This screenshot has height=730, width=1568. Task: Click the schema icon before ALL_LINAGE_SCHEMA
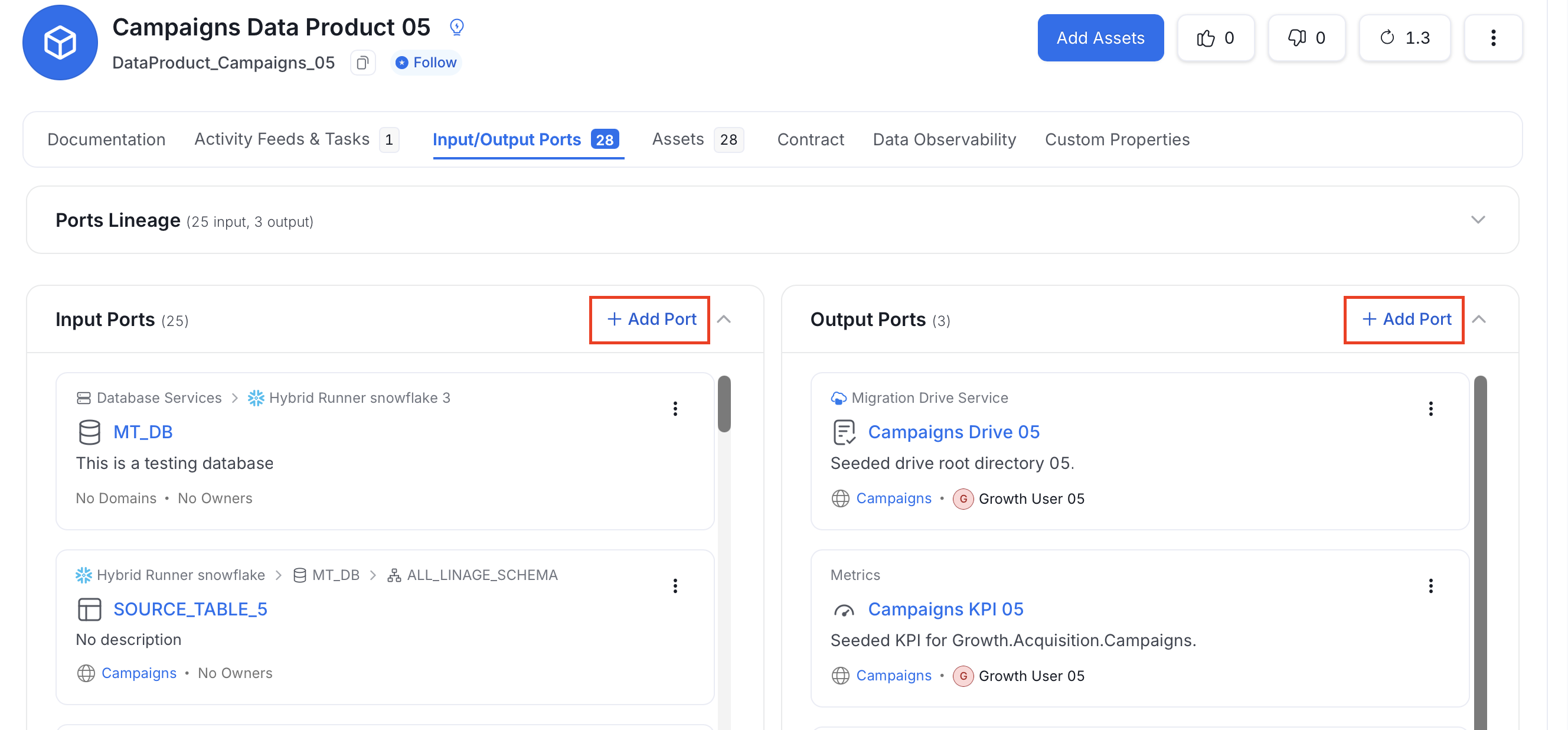394,575
